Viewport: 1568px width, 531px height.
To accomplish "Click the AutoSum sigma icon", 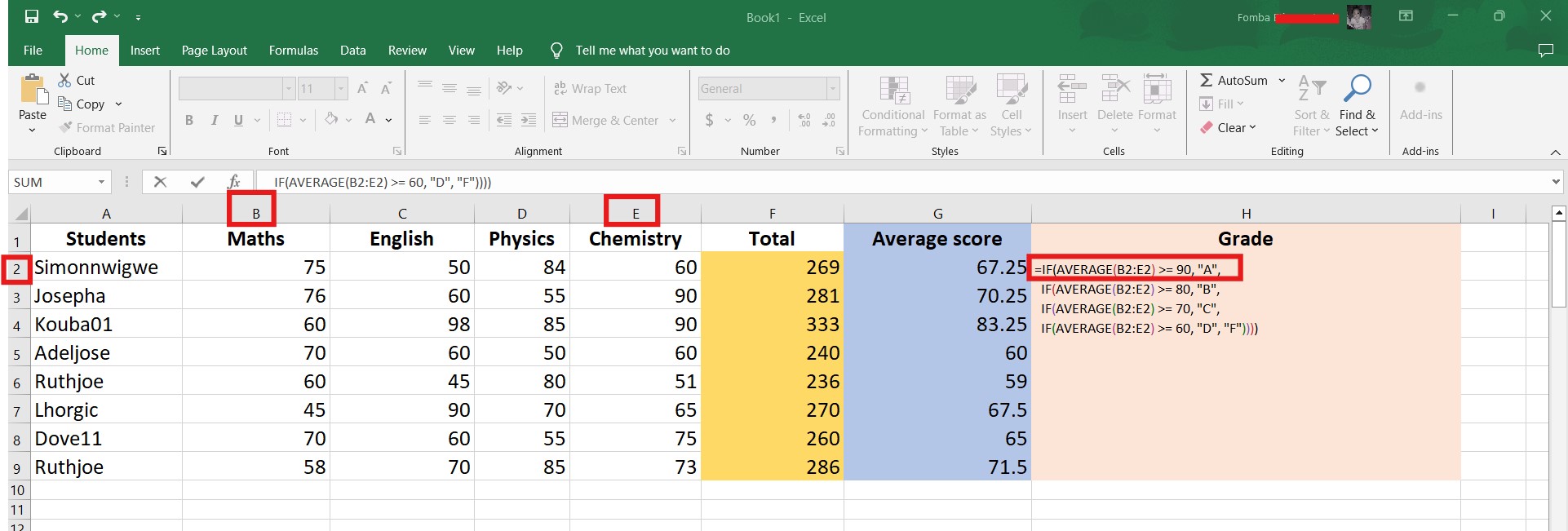I will click(x=1207, y=80).
